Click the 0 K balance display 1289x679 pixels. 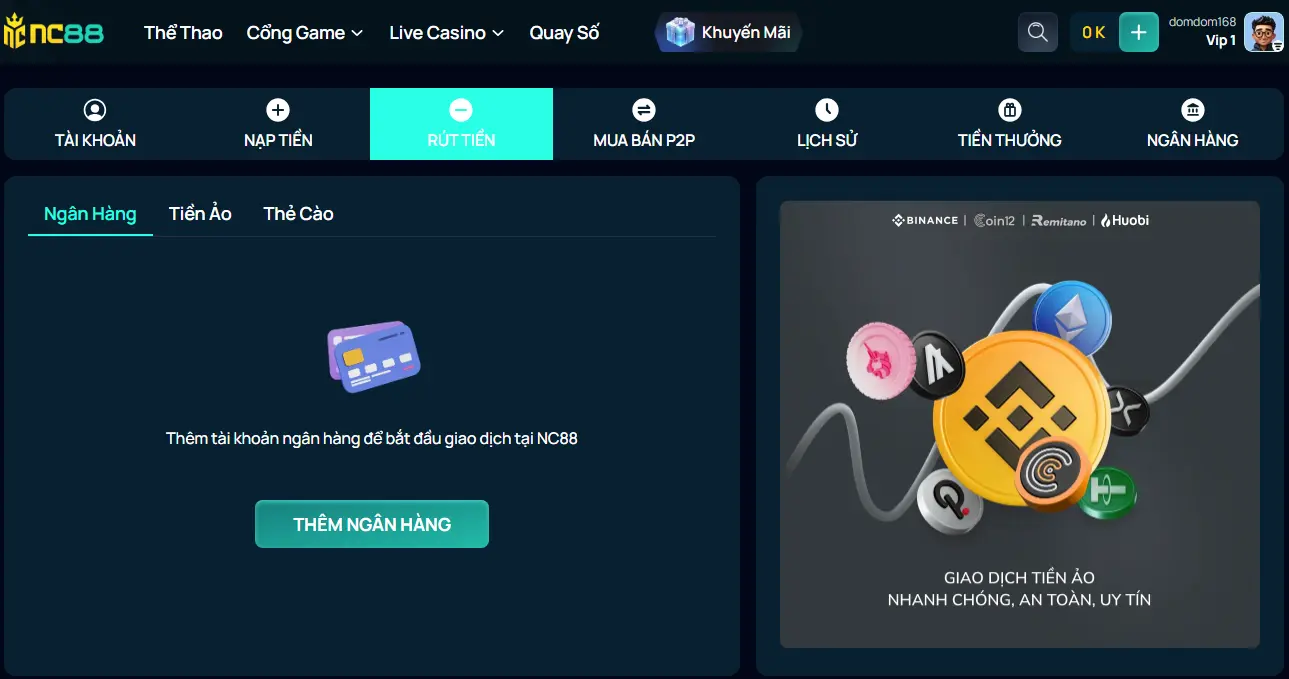click(x=1094, y=32)
